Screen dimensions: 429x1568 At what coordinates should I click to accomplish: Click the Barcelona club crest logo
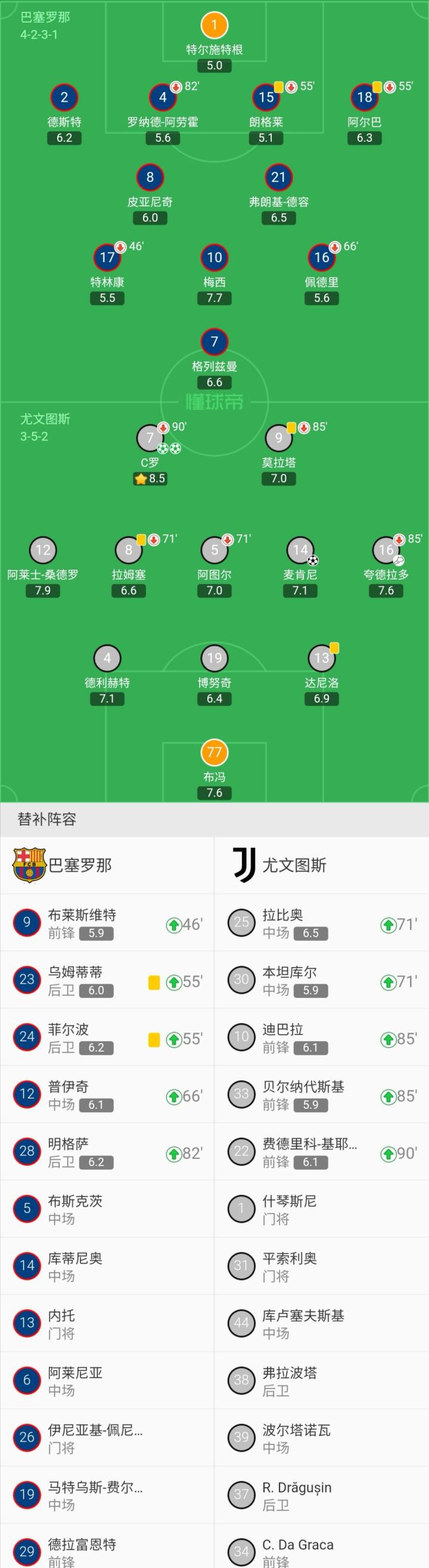29,864
